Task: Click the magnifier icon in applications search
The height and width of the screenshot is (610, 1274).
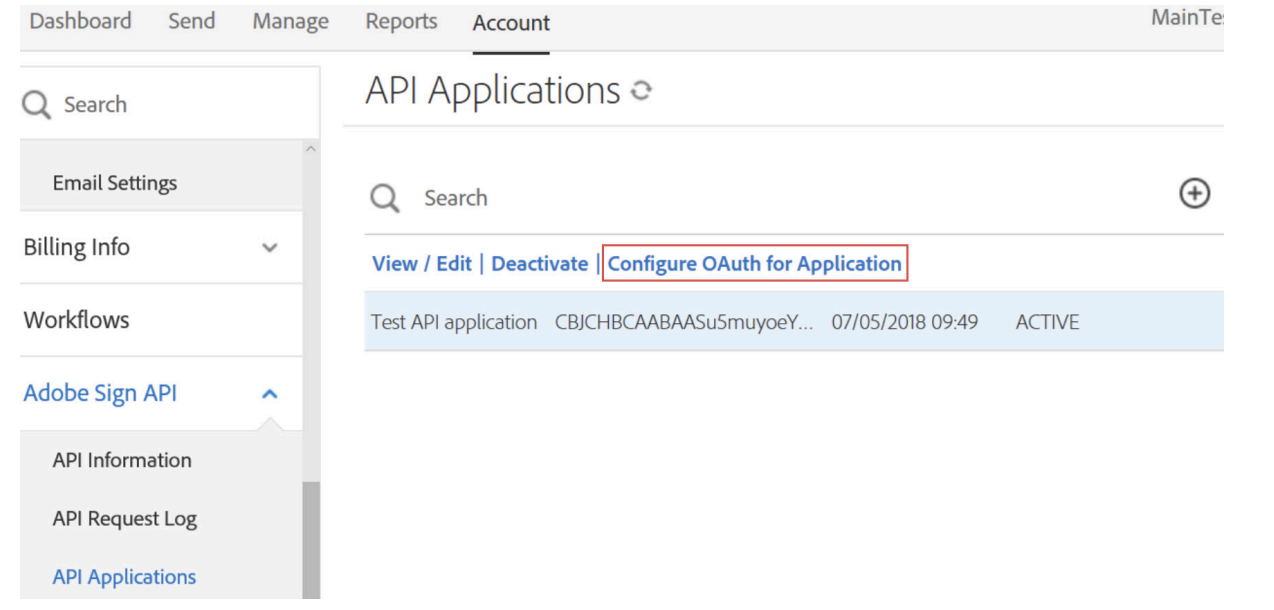Action: [x=385, y=198]
